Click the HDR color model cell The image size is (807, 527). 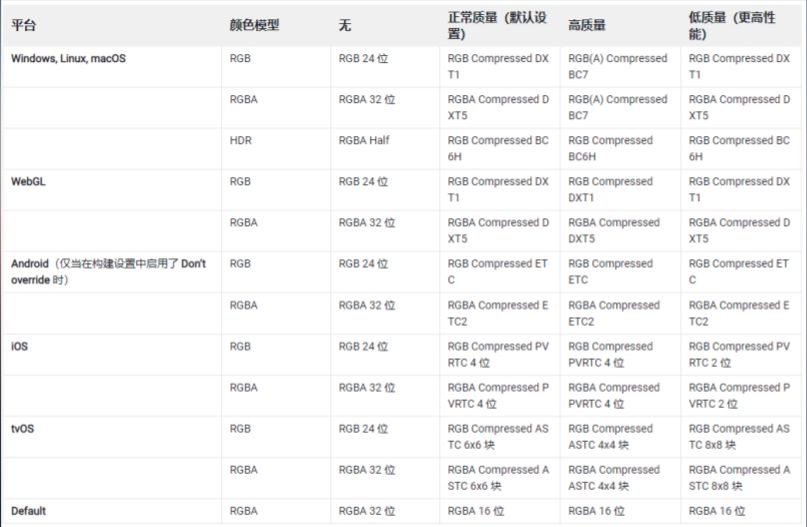tap(241, 141)
